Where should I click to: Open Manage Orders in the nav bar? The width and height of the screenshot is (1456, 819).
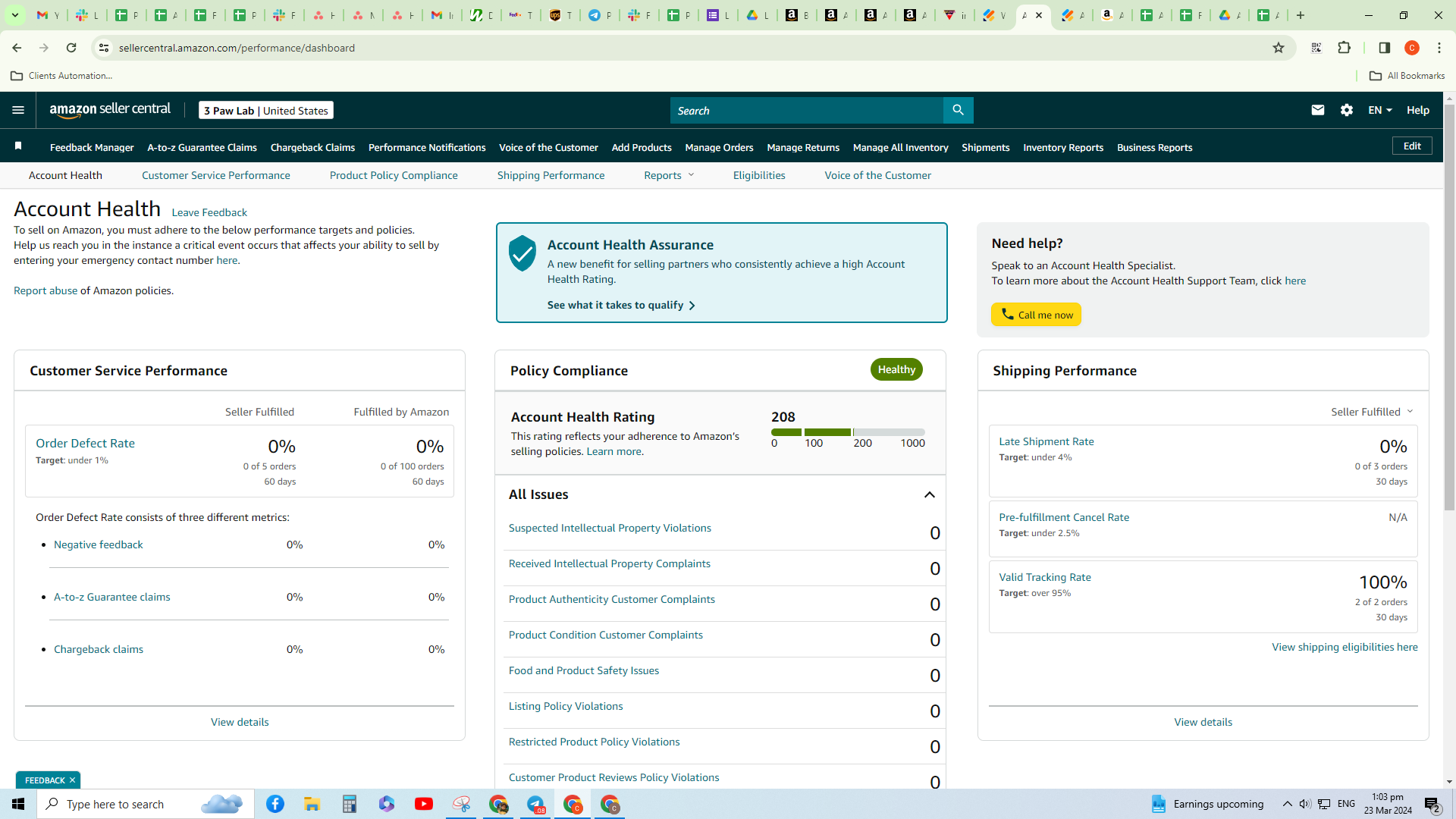[720, 147]
